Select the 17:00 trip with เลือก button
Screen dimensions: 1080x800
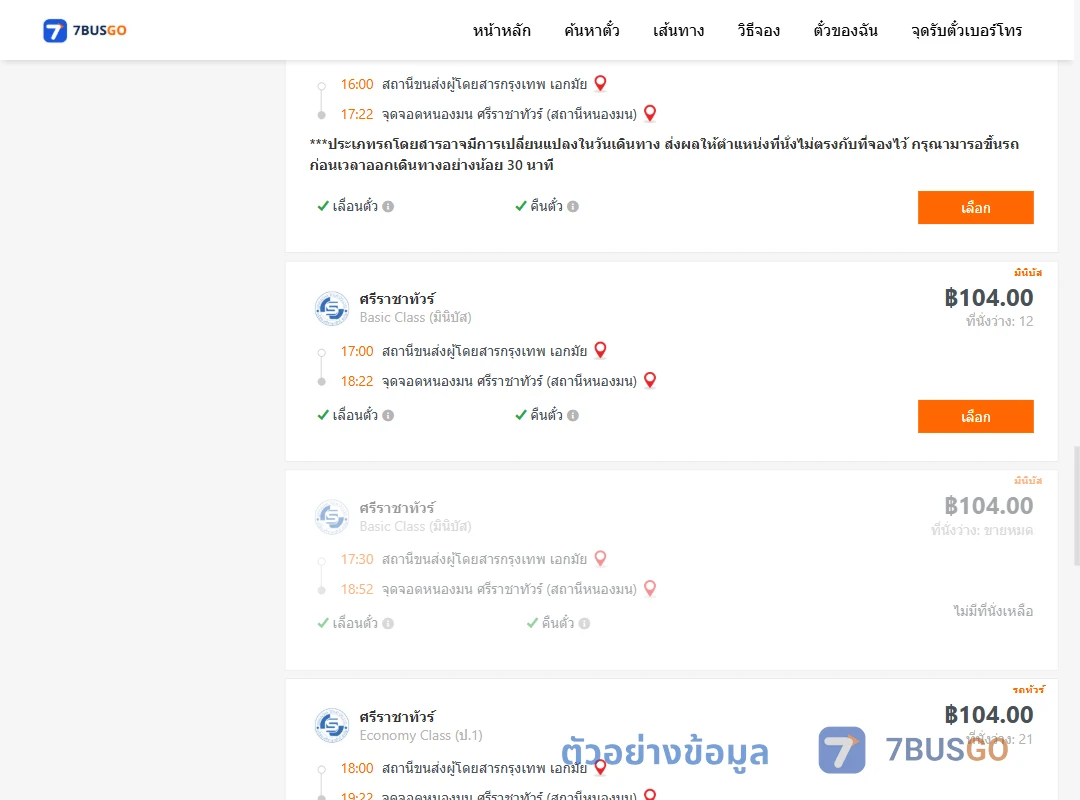[x=975, y=416]
